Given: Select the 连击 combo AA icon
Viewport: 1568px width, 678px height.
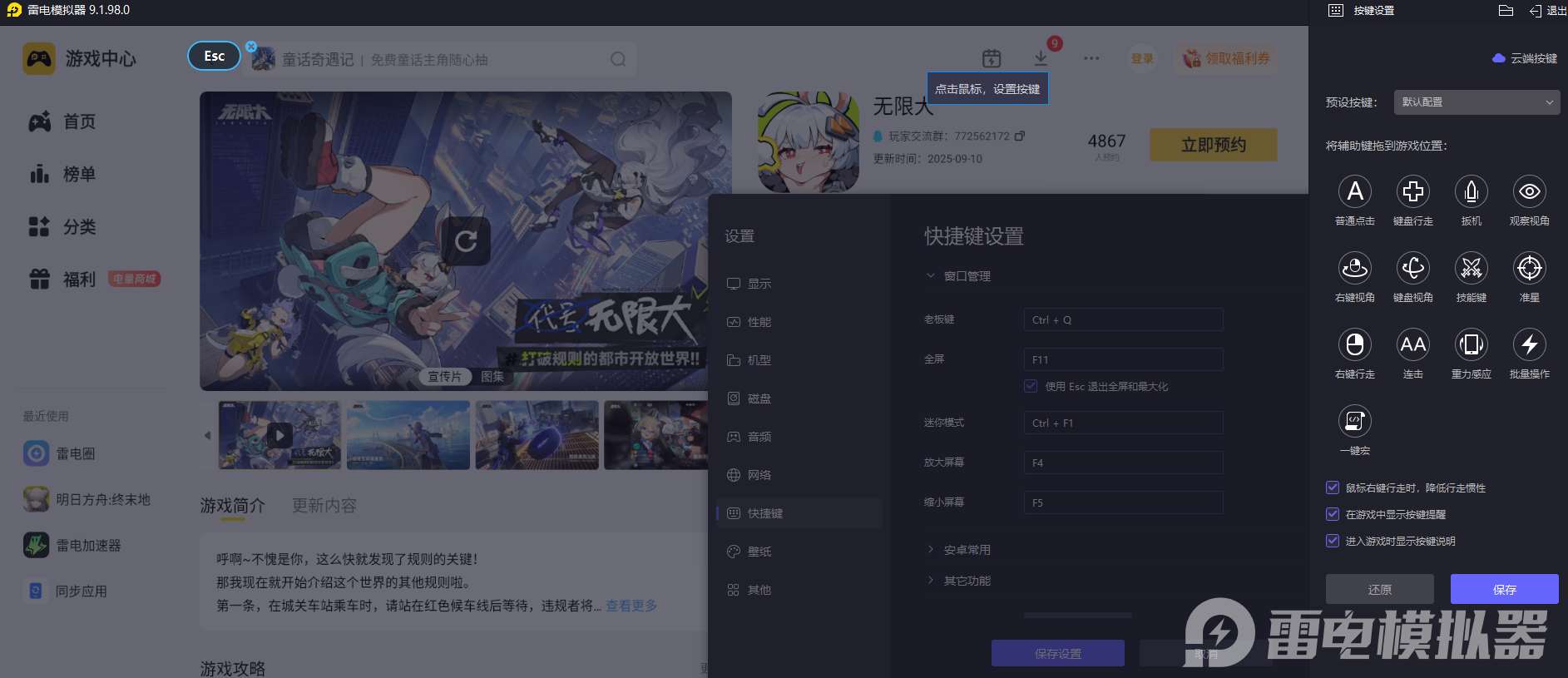Looking at the screenshot, I should point(1413,344).
